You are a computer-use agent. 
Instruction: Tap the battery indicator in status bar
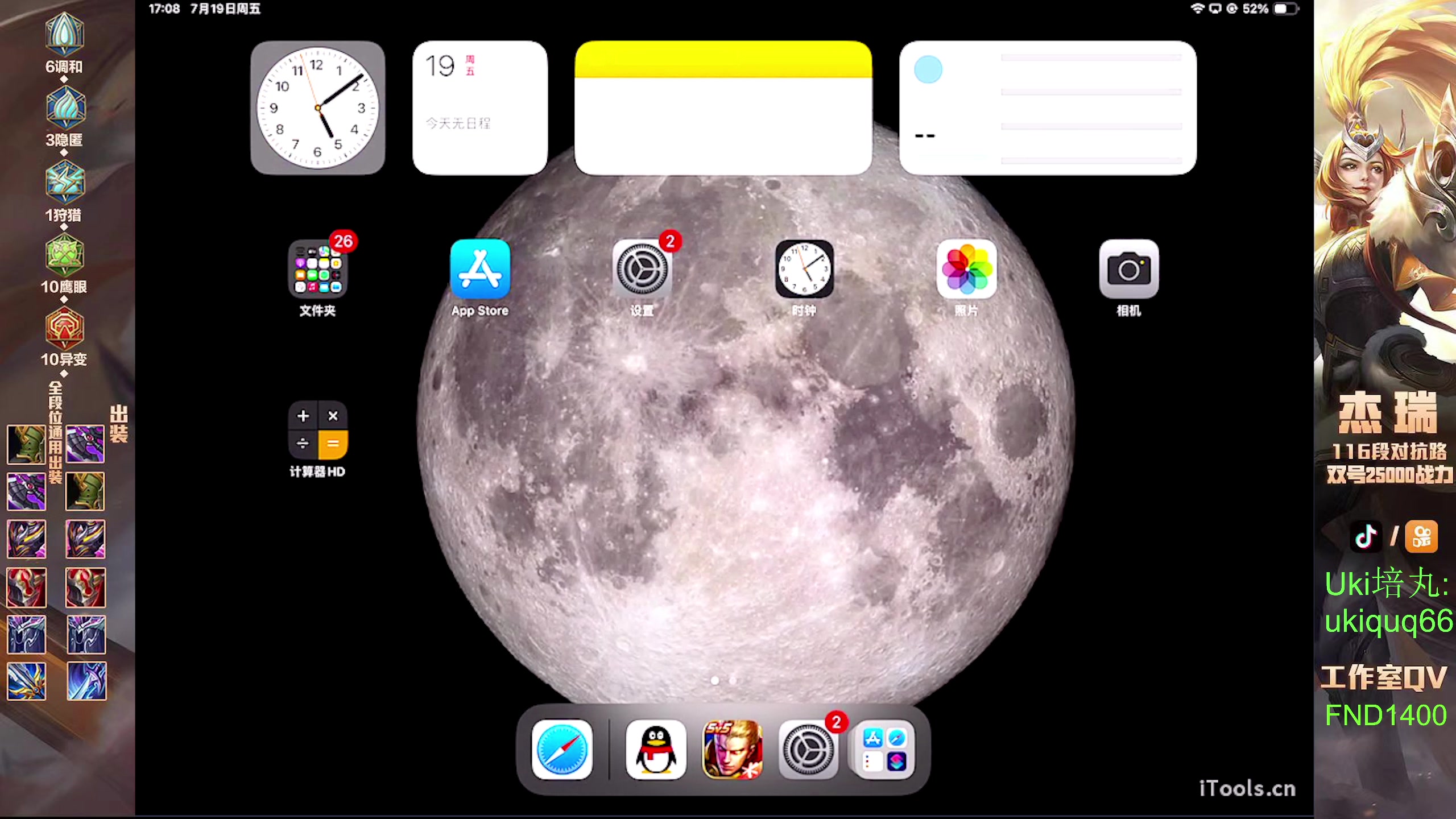click(1285, 9)
